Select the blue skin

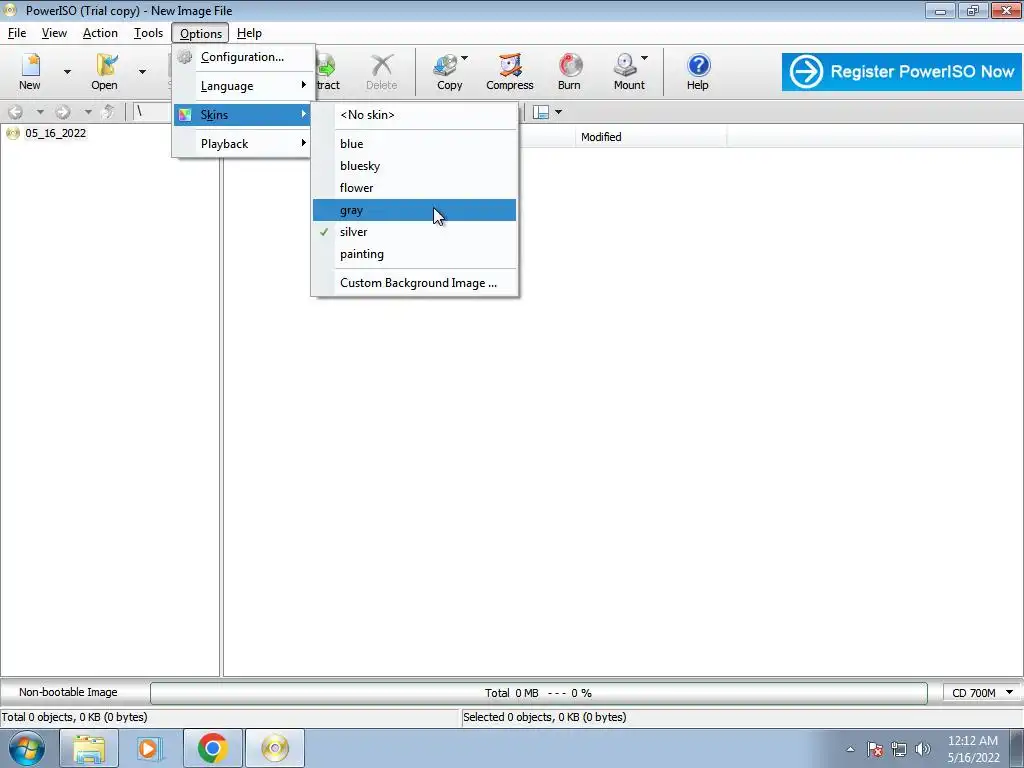pyautogui.click(x=415, y=144)
